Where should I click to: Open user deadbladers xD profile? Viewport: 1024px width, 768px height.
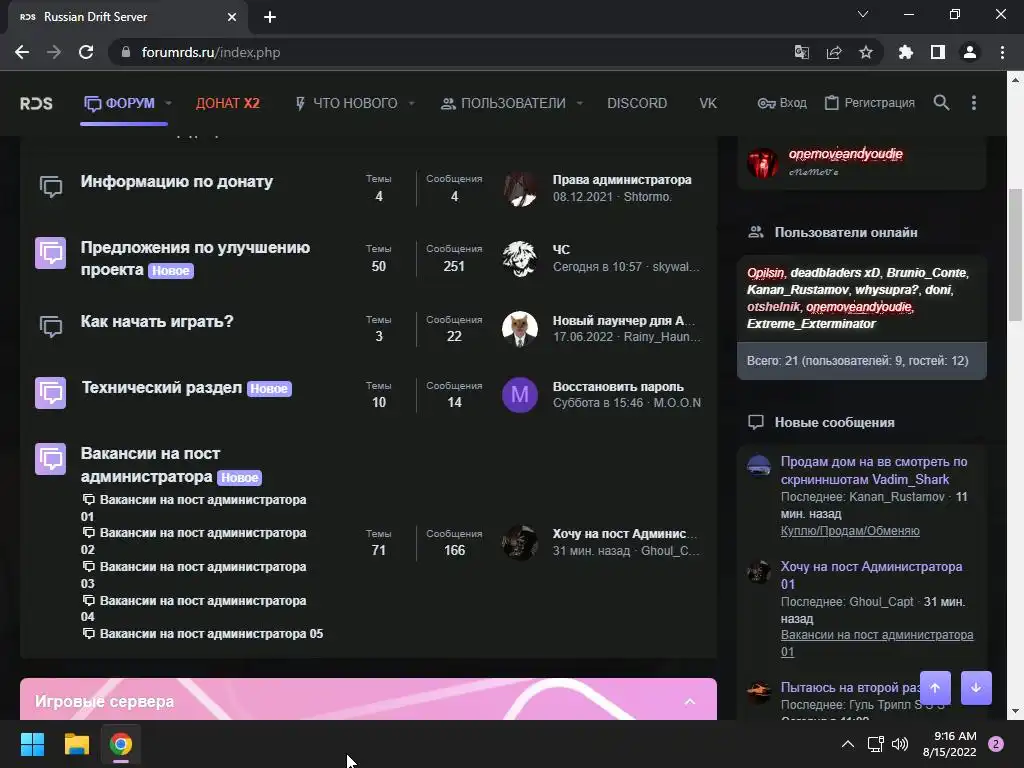tap(835, 273)
